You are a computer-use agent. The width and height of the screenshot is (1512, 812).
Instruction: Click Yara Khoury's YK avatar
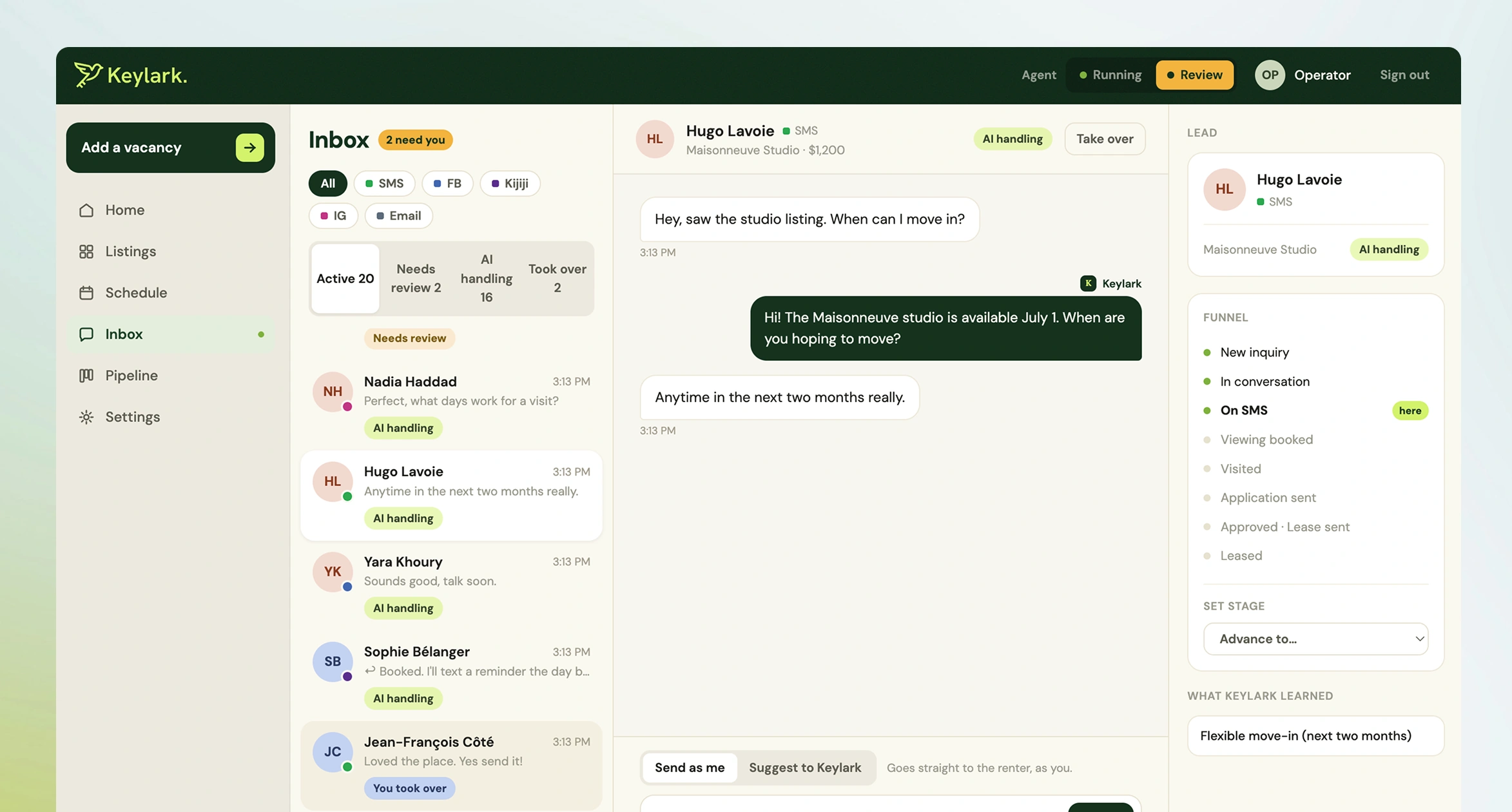[x=333, y=572]
